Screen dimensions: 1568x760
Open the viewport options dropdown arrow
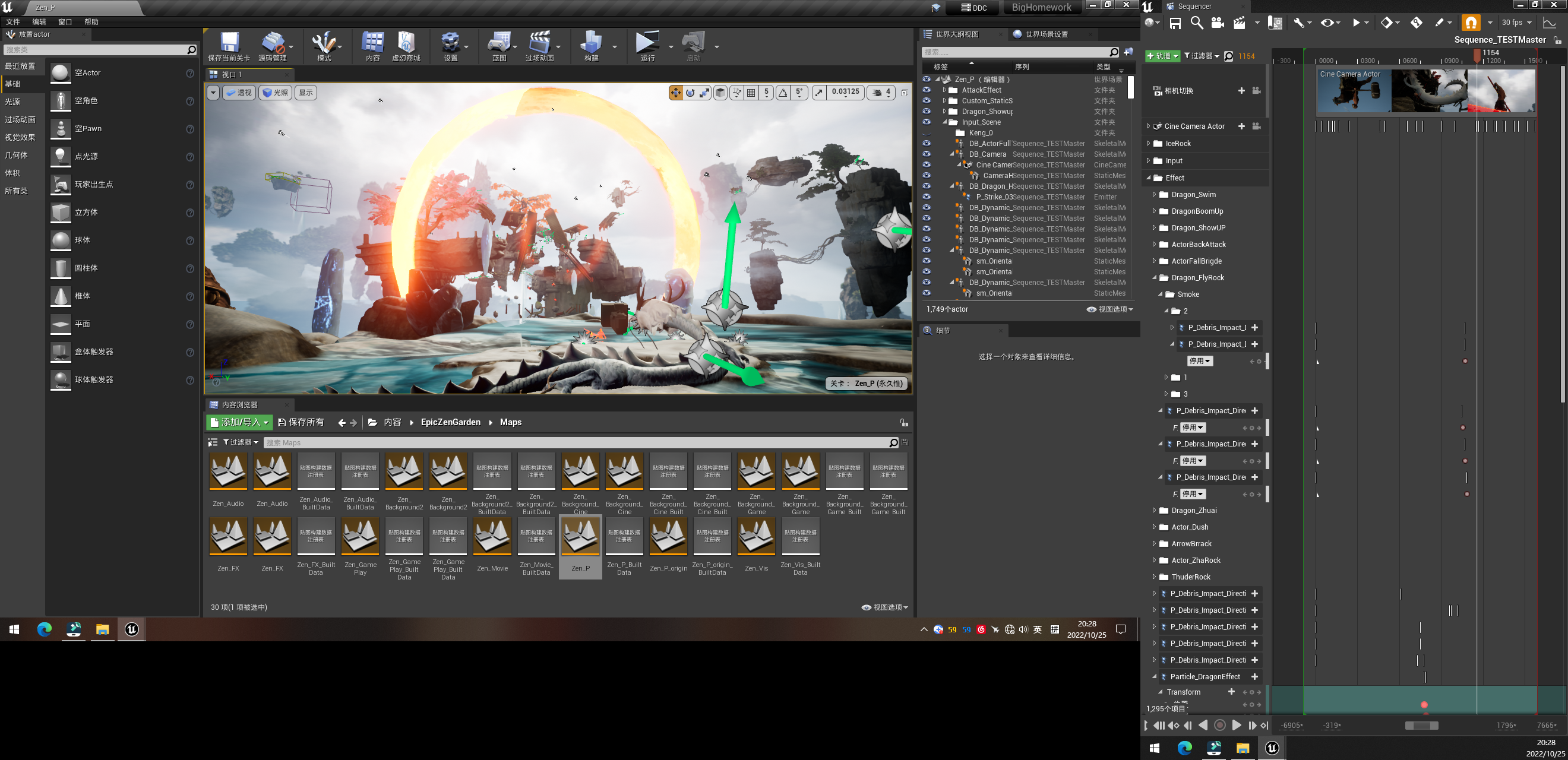tap(213, 93)
